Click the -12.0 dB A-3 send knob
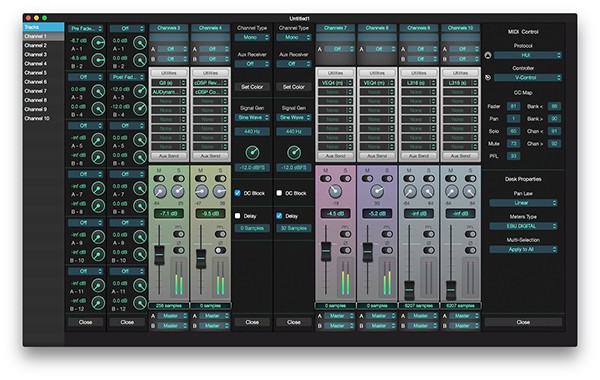Image resolution: width=600 pixels, height=380 pixels. [140, 91]
